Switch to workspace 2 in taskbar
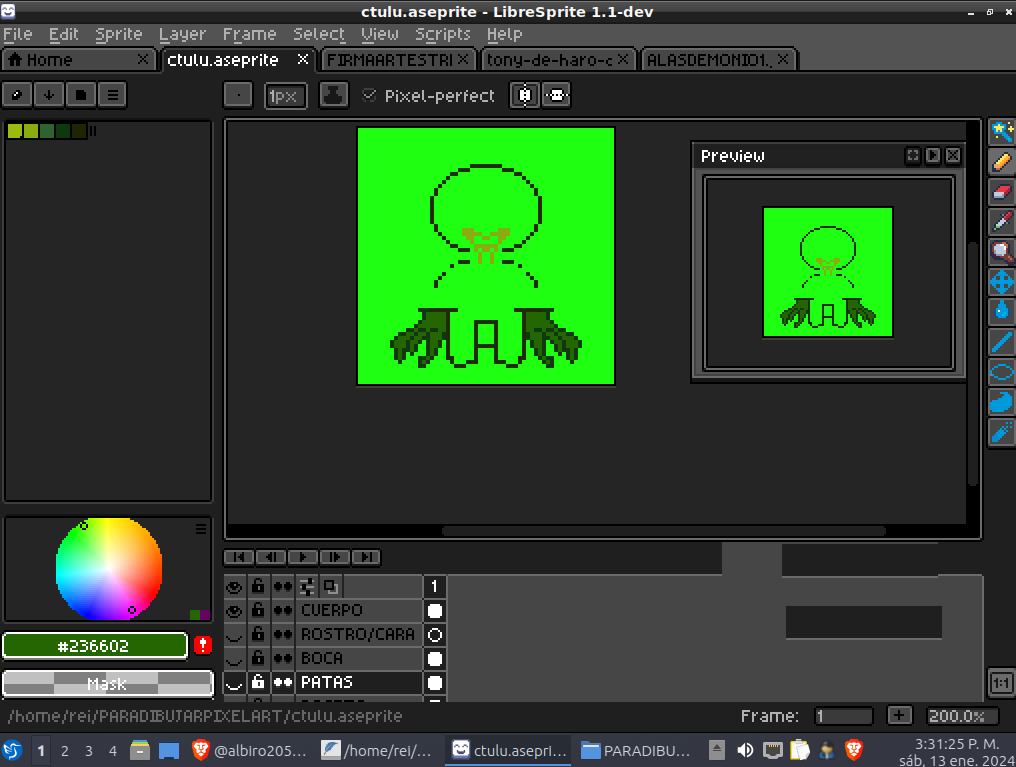This screenshot has width=1016, height=767. [x=65, y=750]
